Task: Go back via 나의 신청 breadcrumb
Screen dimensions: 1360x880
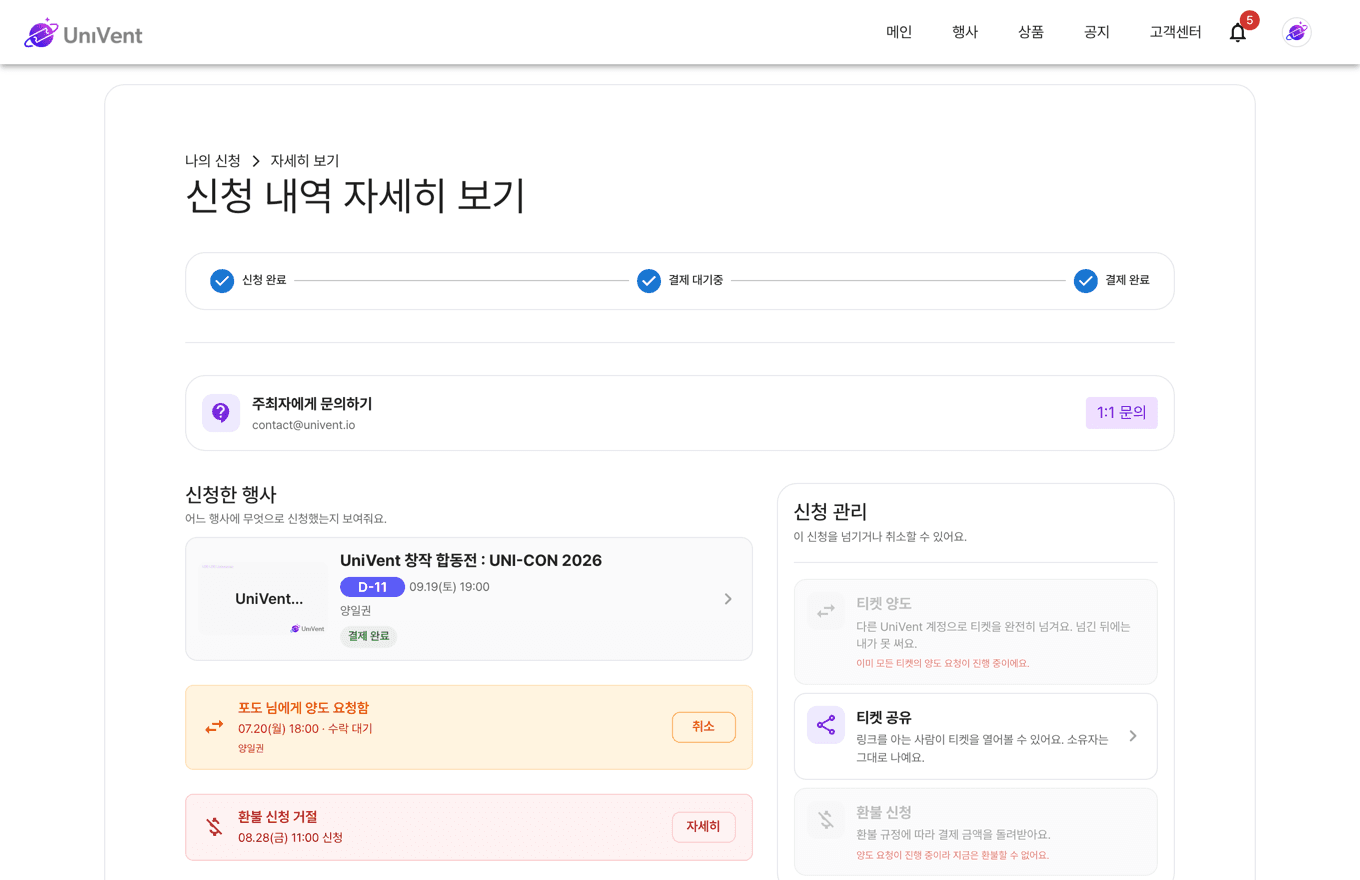Action: [213, 161]
